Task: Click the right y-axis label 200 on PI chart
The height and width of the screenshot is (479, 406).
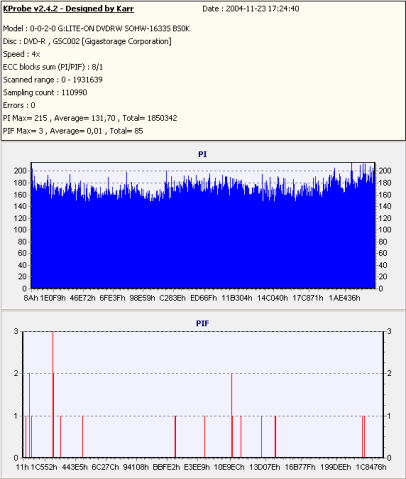Action: (385, 171)
